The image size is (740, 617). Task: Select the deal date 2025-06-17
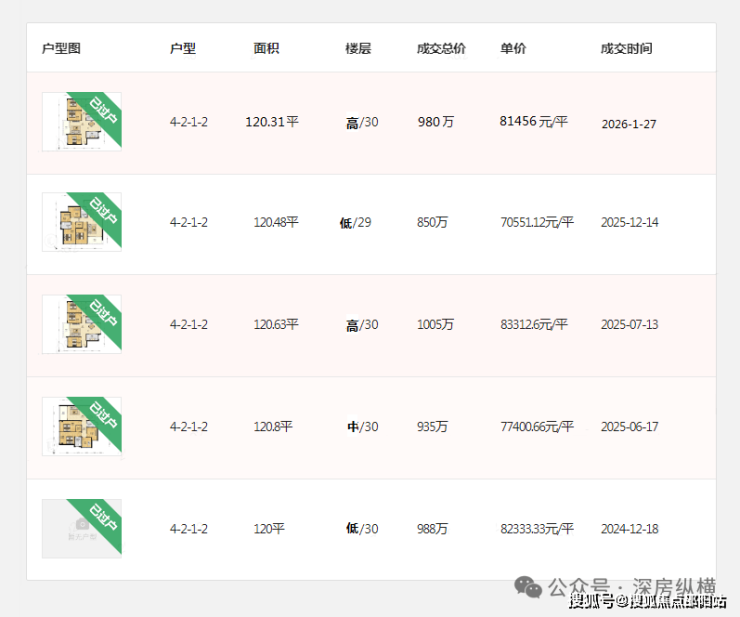(x=630, y=427)
